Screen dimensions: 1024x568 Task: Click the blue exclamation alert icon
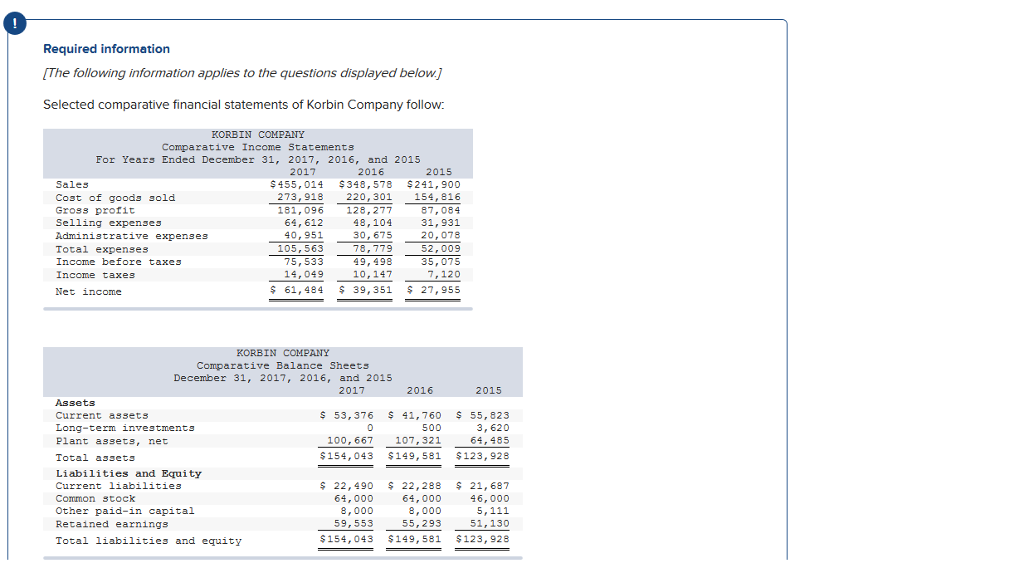[x=14, y=24]
